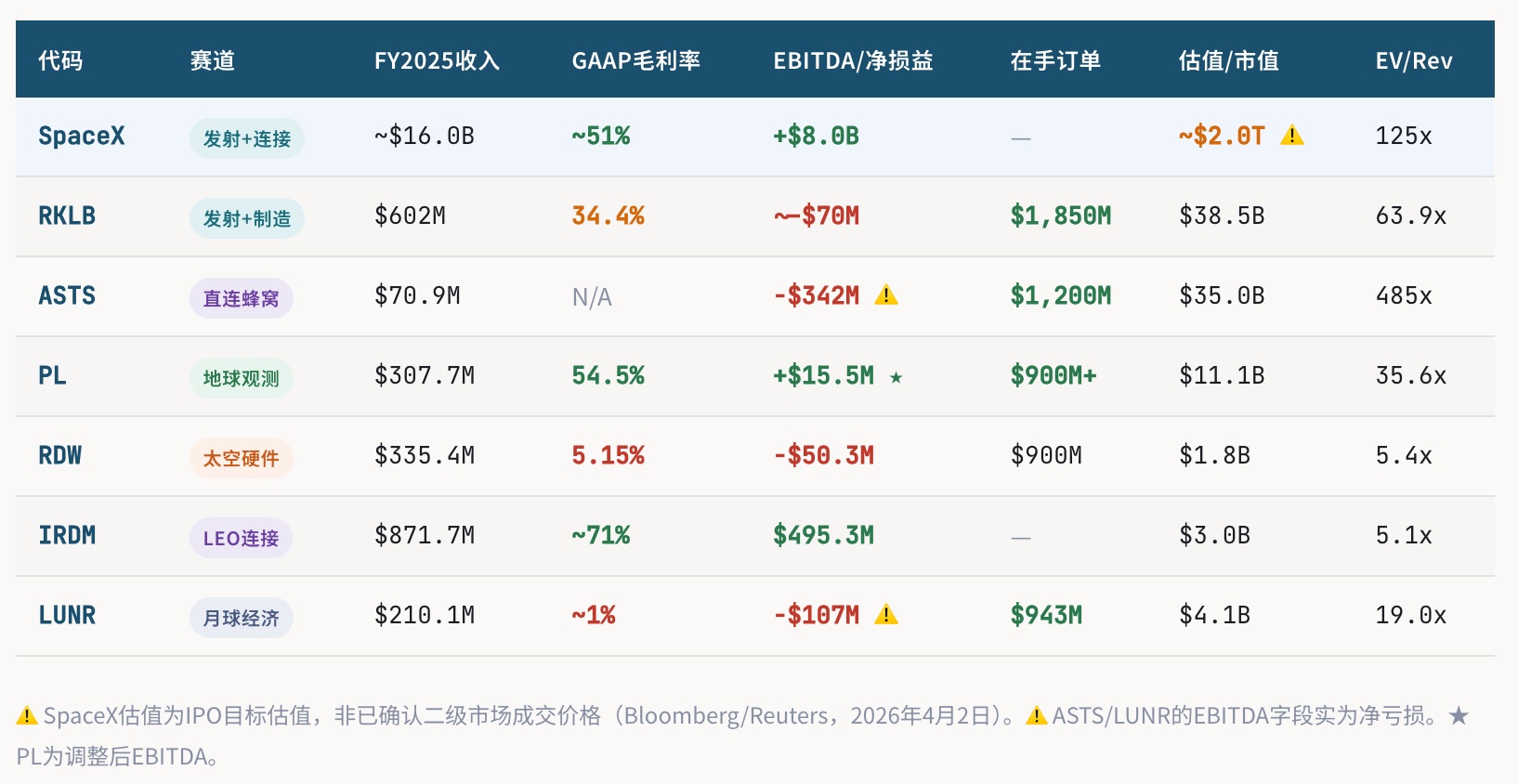Click the 地球观测 tag in PL row
Viewport: 1518px width, 784px height.
pyautogui.click(x=242, y=378)
